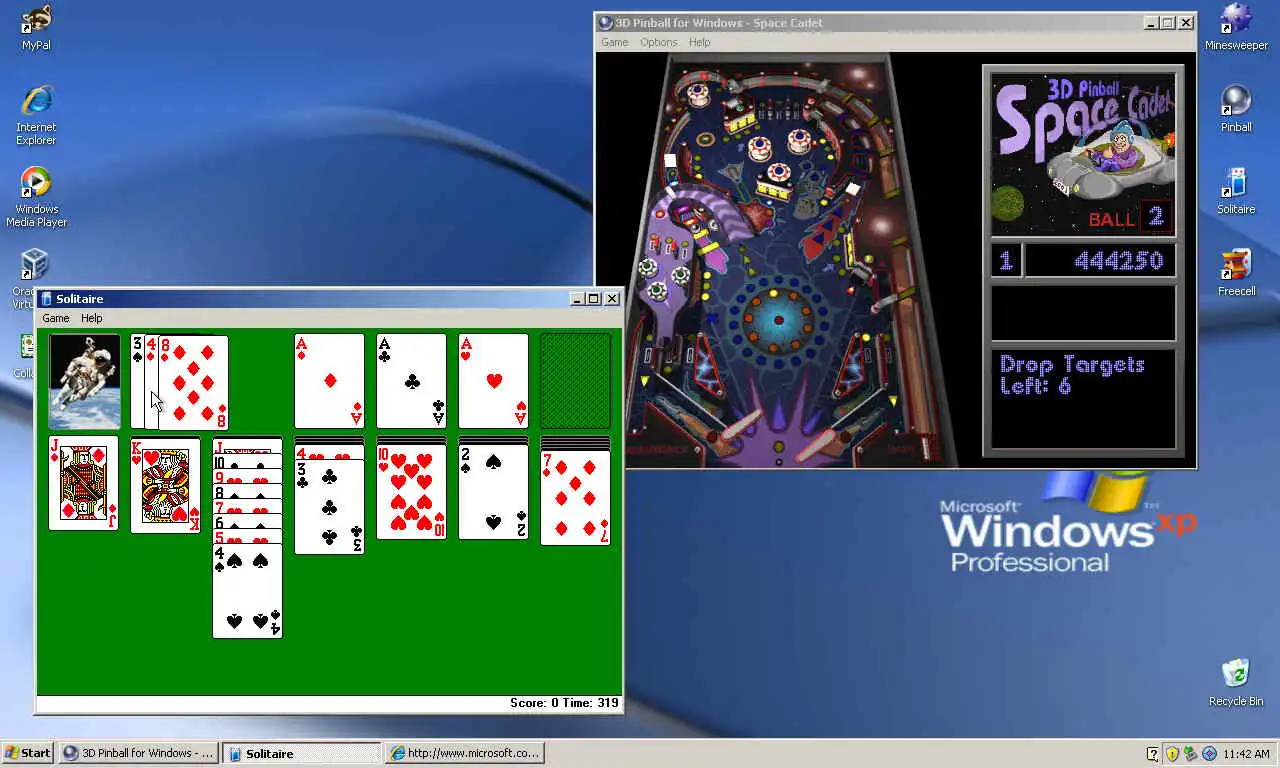Select the 4 of spades card
This screenshot has height=768, width=1280.
pyautogui.click(x=247, y=590)
